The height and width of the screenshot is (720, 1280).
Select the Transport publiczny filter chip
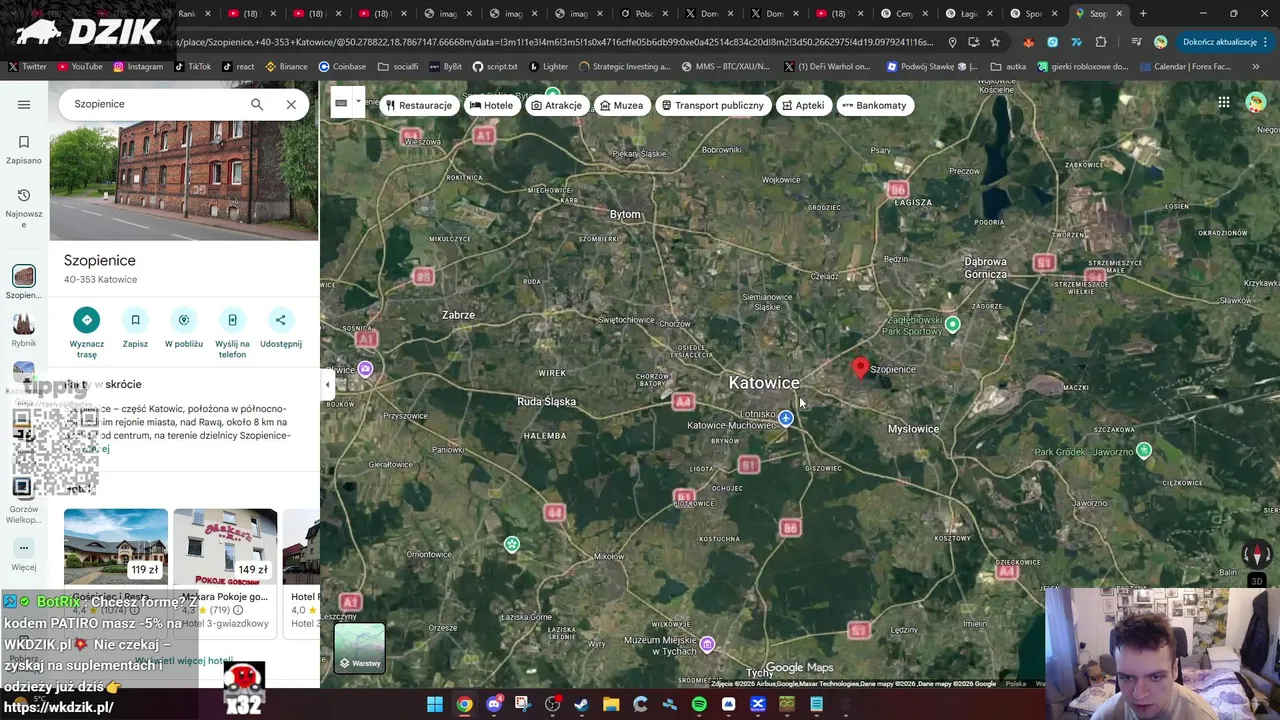(713, 105)
